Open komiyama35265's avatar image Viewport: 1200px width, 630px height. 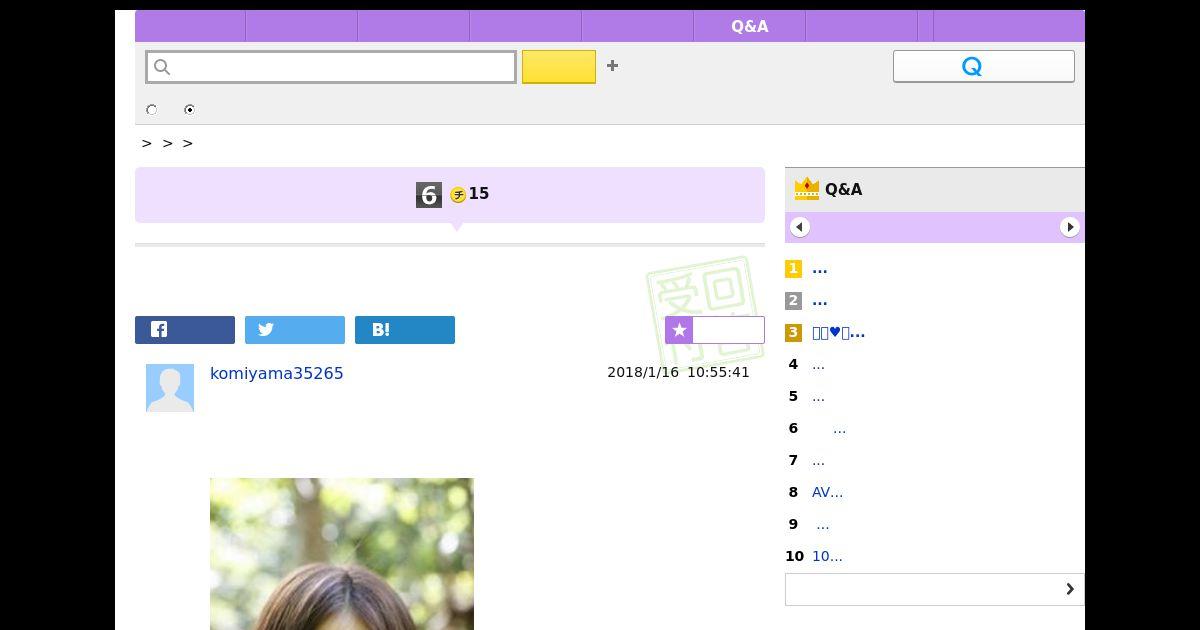click(x=170, y=388)
